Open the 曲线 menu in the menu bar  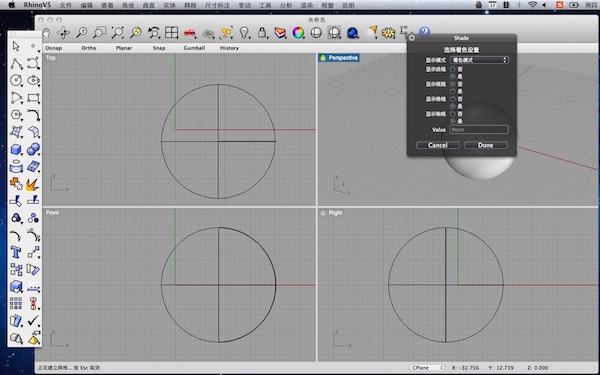click(x=128, y=5)
